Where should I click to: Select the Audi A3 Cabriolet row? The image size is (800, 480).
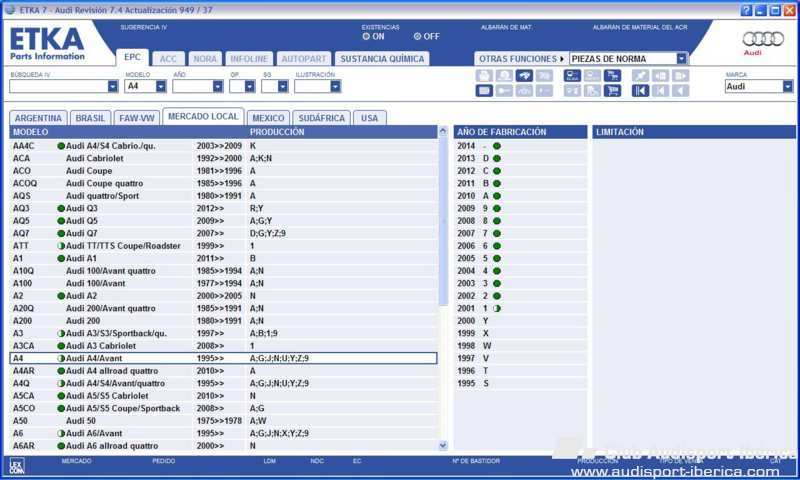tap(223, 346)
